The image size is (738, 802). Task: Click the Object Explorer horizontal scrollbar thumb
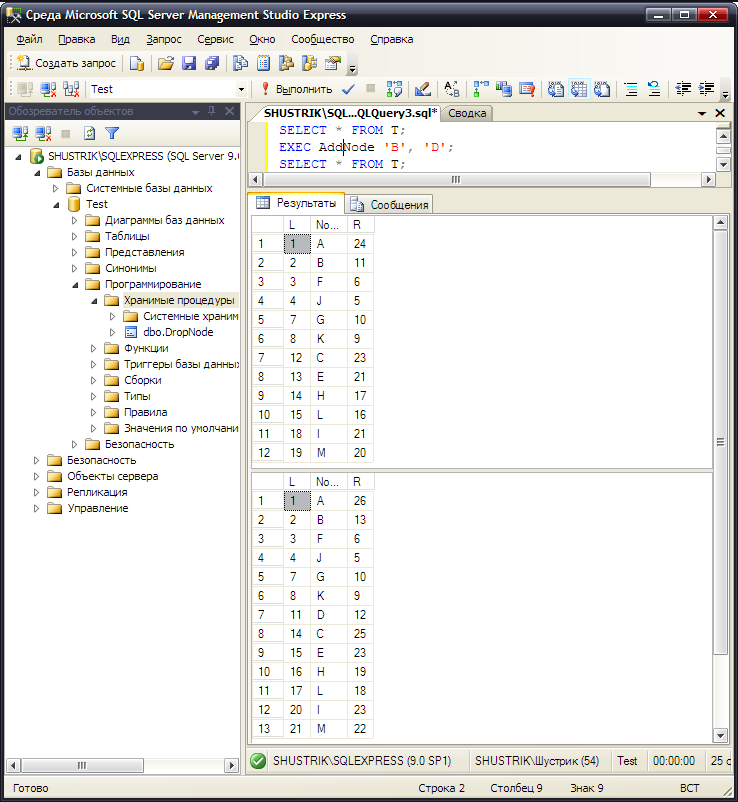click(82, 766)
